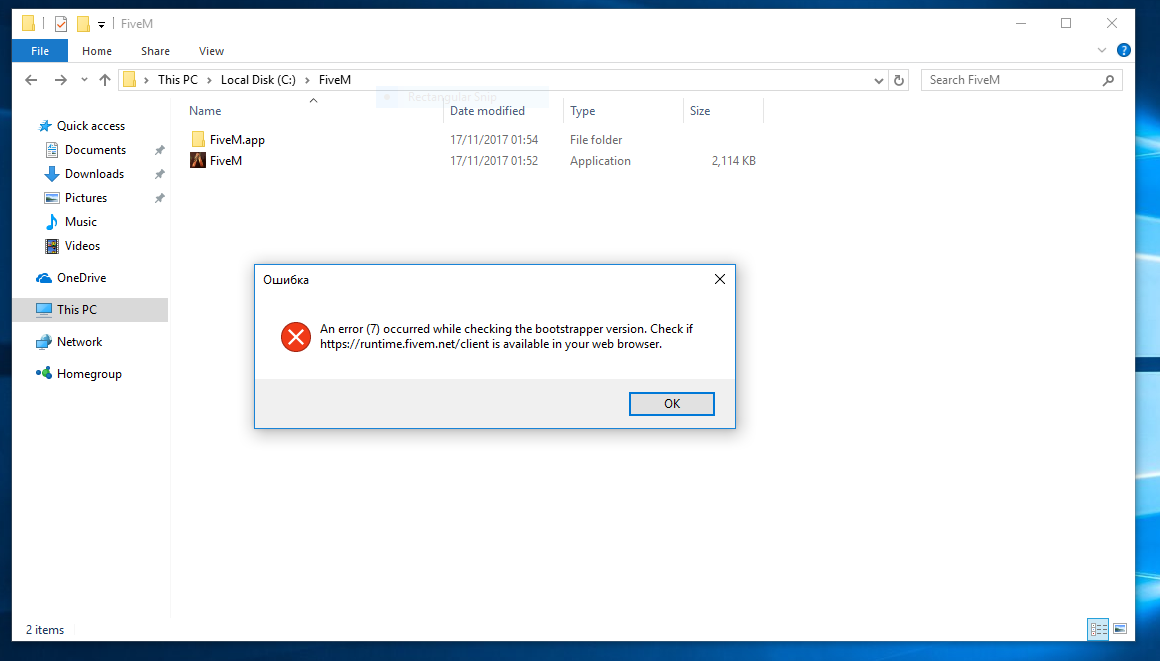Click the red error icon in dialog
The height and width of the screenshot is (661, 1160).
[x=296, y=337]
